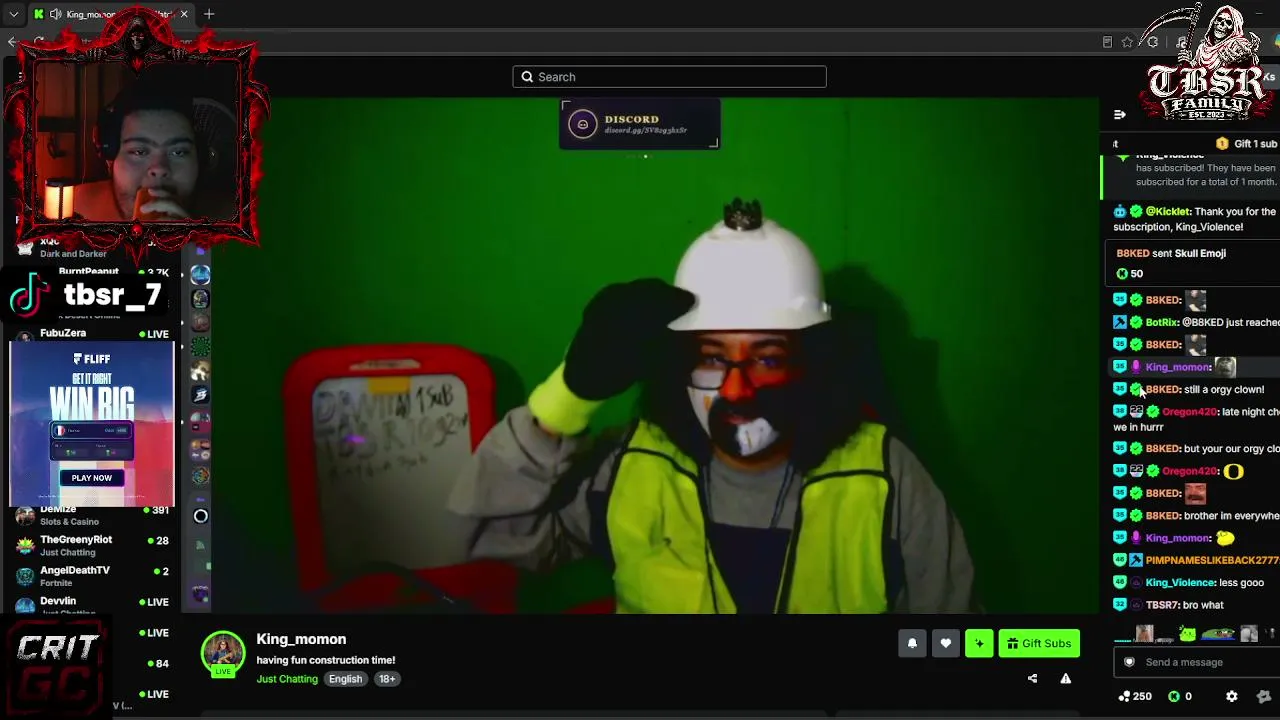Follow King_momon with the heart button
This screenshot has height=720, width=1280.
coord(945,644)
